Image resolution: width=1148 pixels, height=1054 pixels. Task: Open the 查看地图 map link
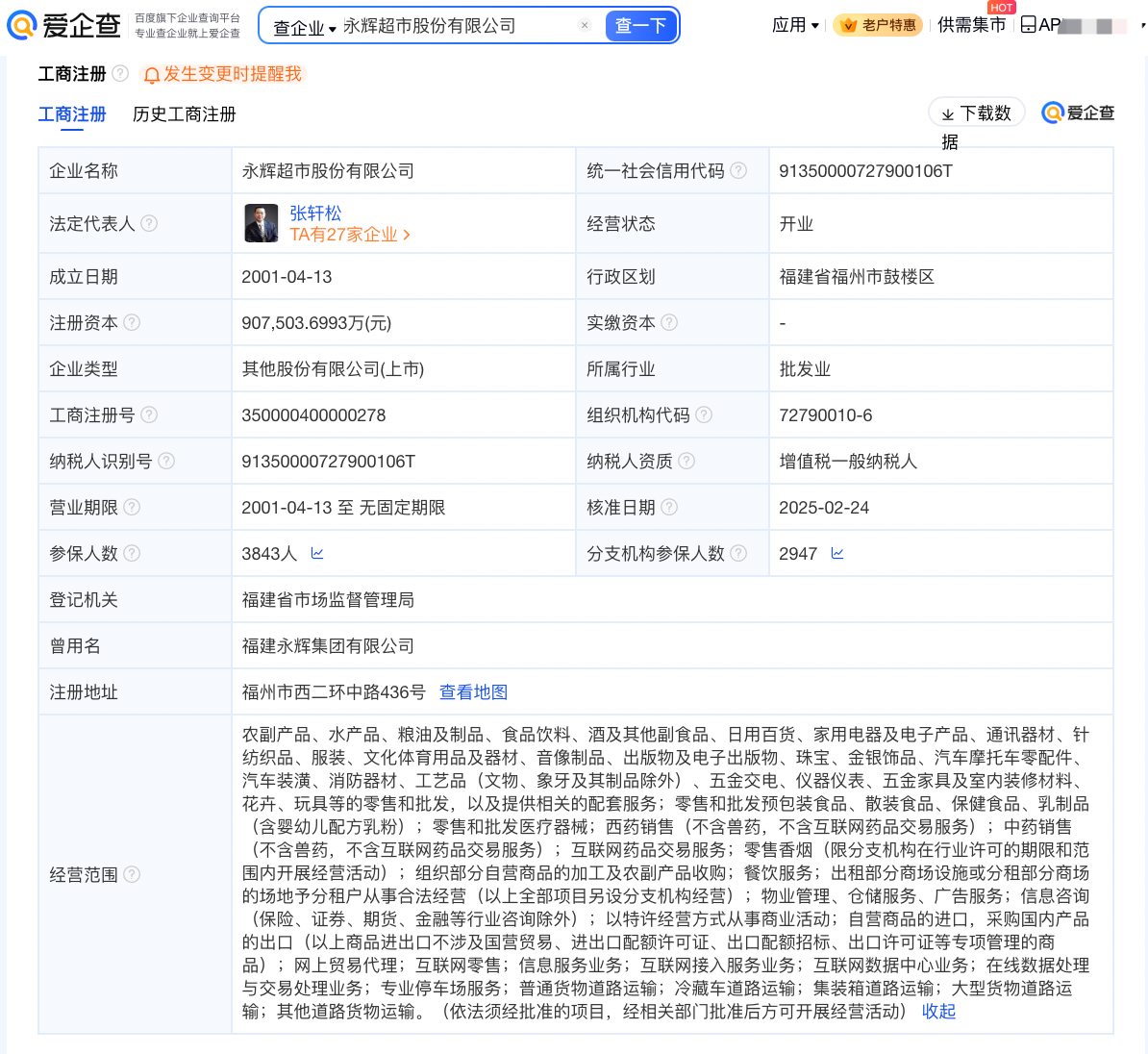(473, 692)
